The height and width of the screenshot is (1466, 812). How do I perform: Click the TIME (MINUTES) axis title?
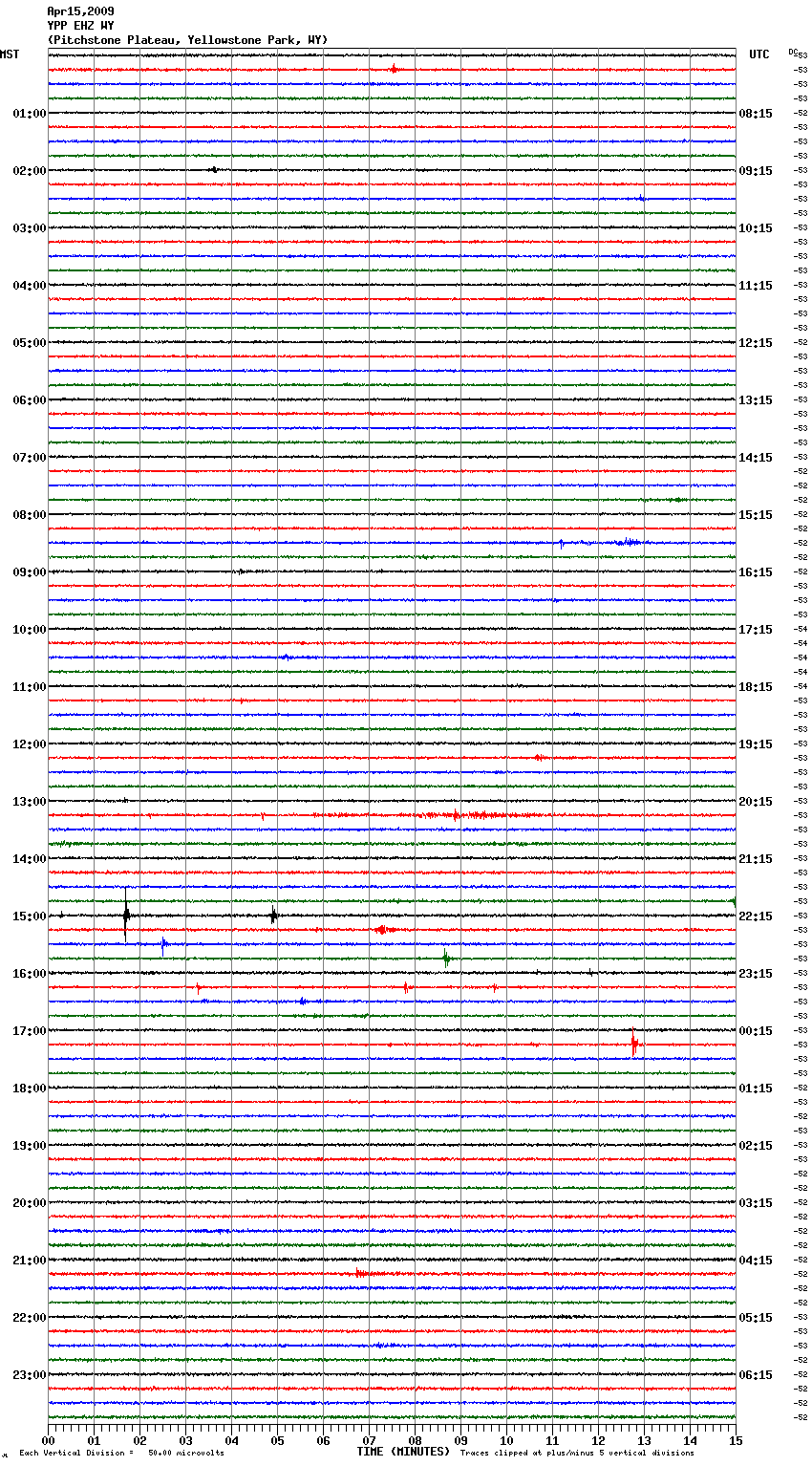(403, 1452)
